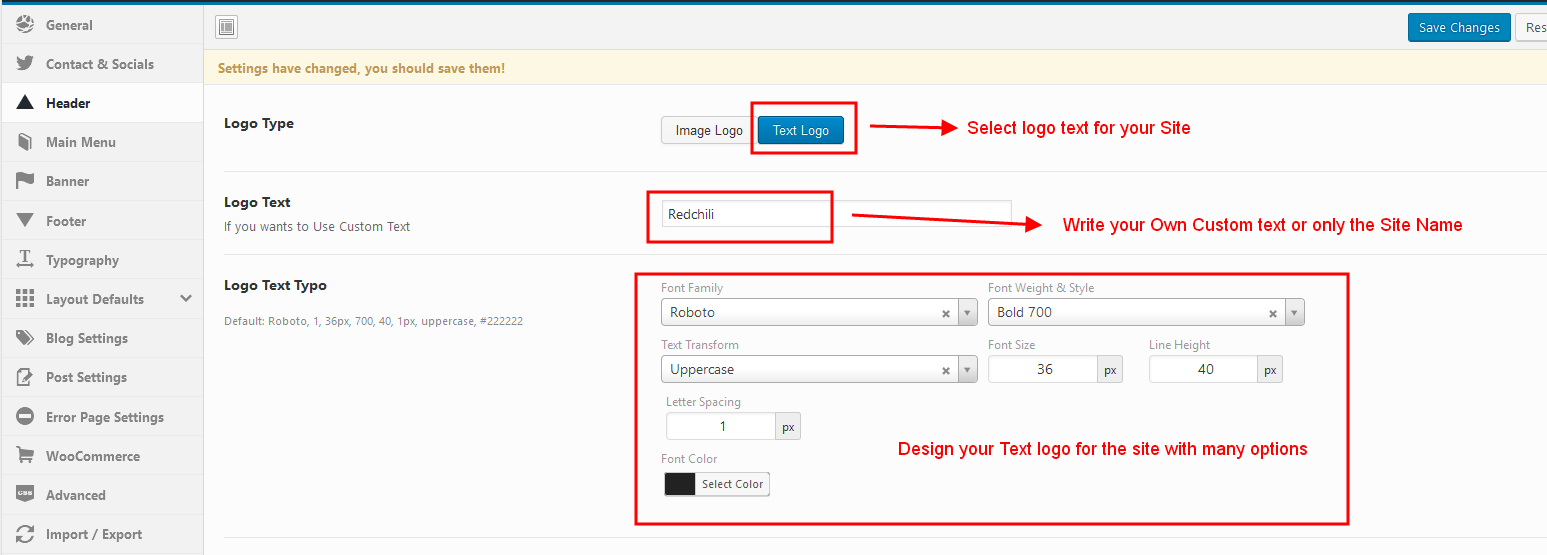The image size is (1547, 555).
Task: Clear the Bold 700 font weight selection
Action: tap(1272, 313)
